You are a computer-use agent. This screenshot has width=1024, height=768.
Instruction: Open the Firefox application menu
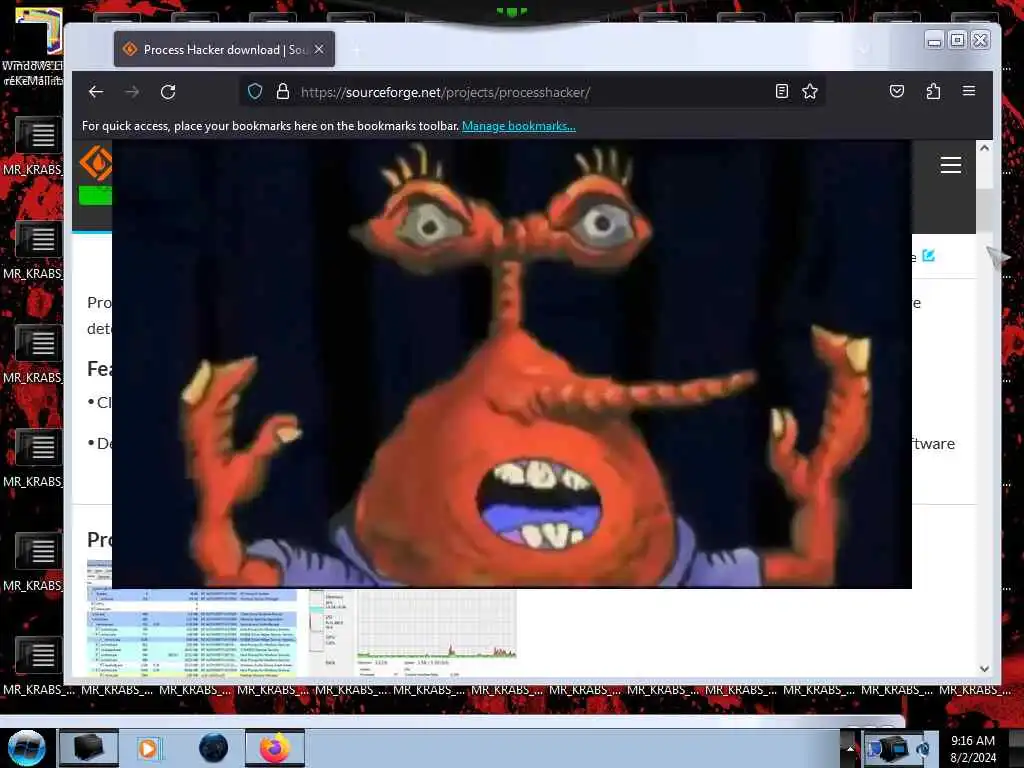(969, 91)
